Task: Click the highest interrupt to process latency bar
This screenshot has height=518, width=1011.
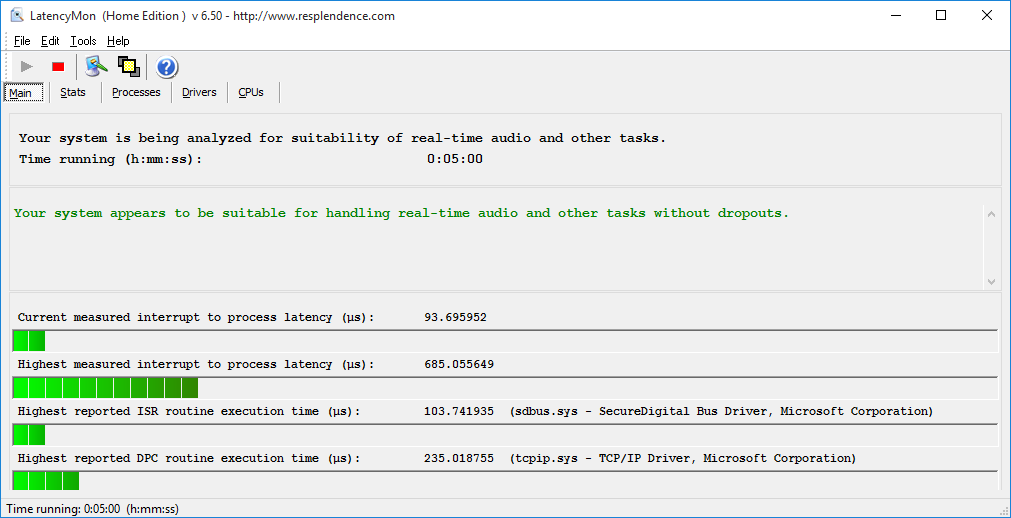Action: point(105,388)
